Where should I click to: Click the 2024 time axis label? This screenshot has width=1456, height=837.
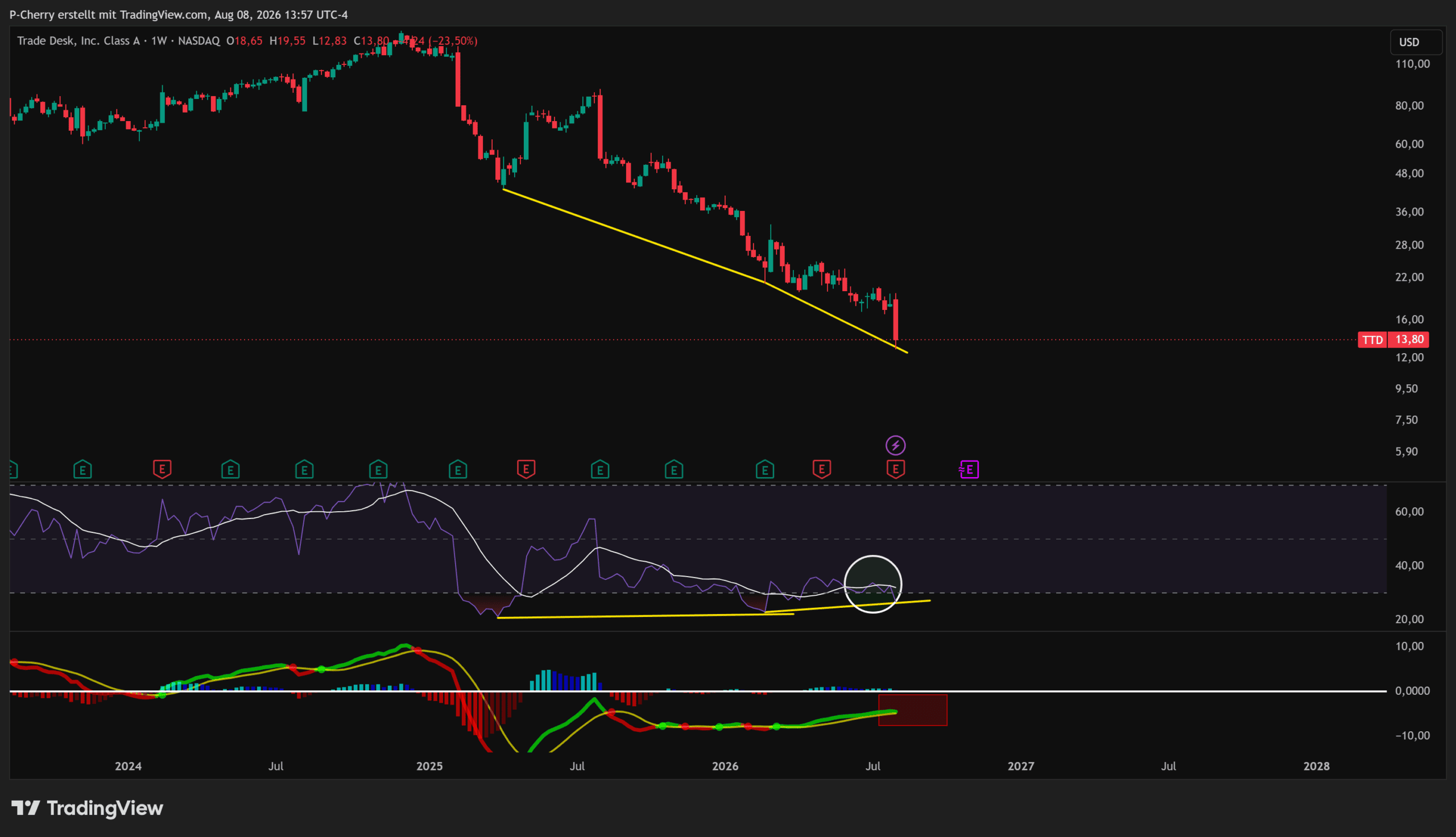(128, 766)
